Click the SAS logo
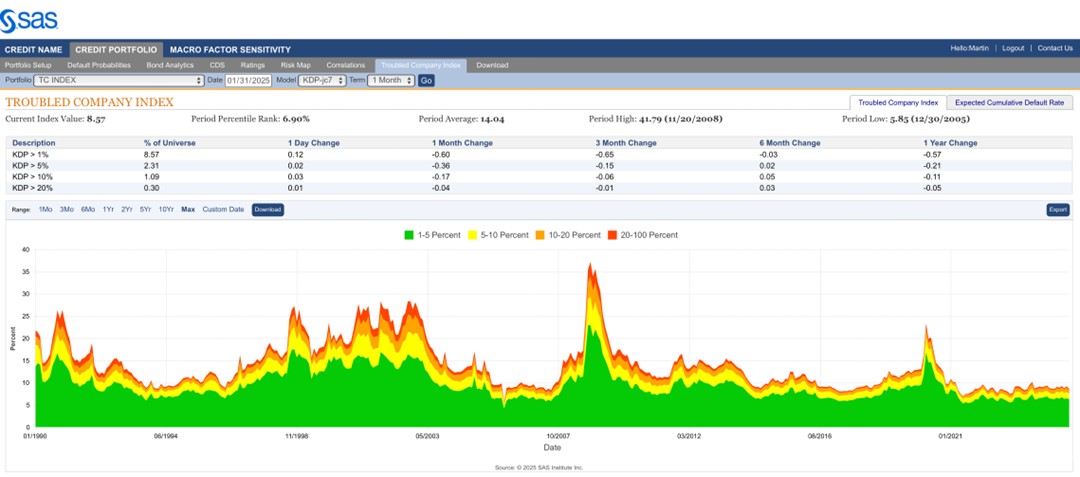This screenshot has height=477, width=1080. pyautogui.click(x=31, y=17)
